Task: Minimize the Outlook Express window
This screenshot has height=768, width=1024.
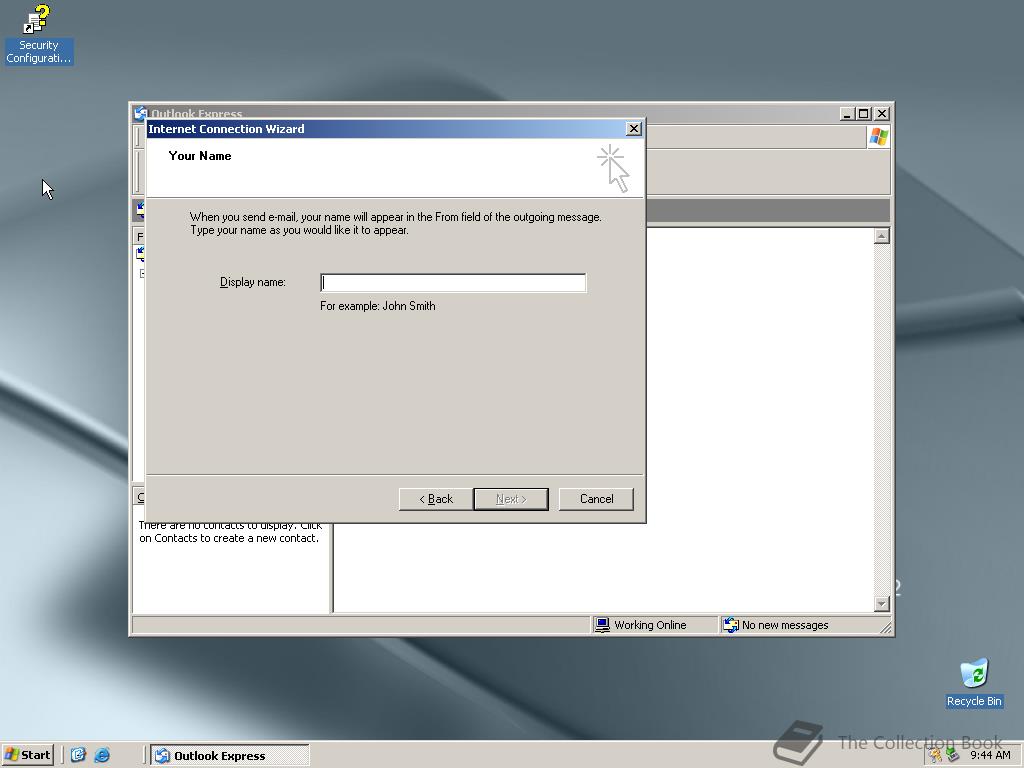Action: tap(847, 114)
